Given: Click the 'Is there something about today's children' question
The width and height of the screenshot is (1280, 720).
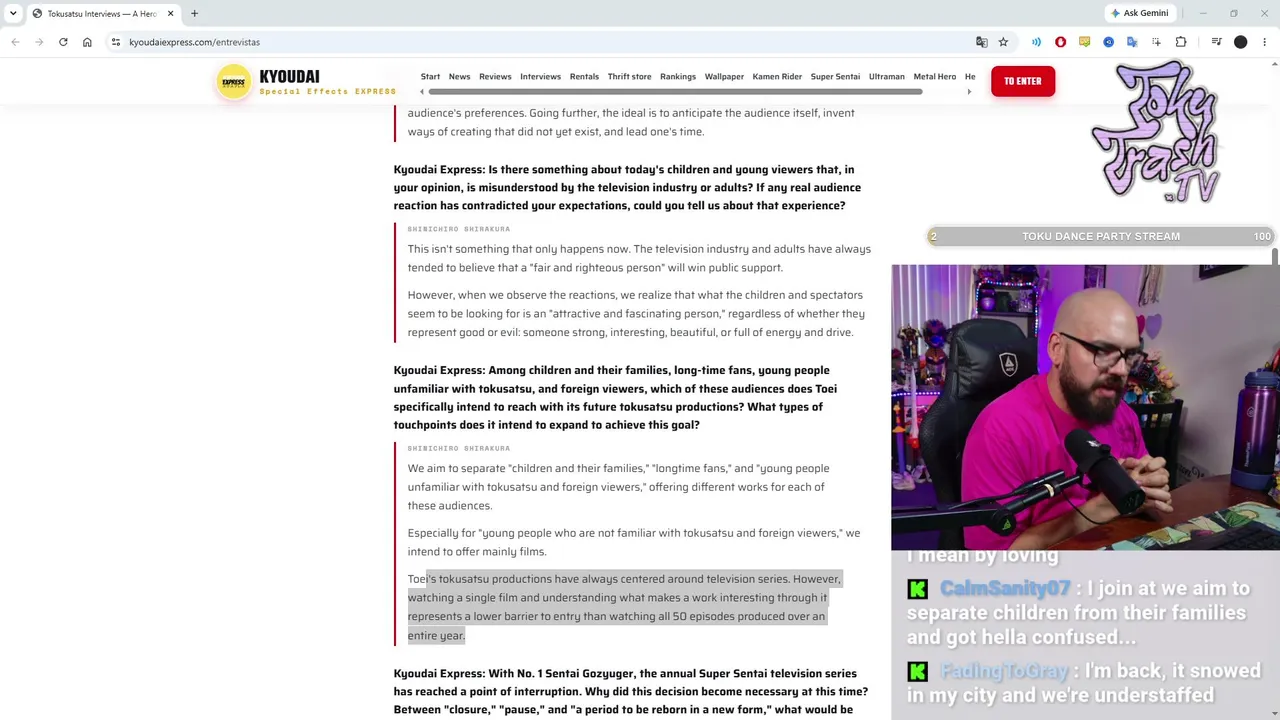Looking at the screenshot, I should coord(627,187).
